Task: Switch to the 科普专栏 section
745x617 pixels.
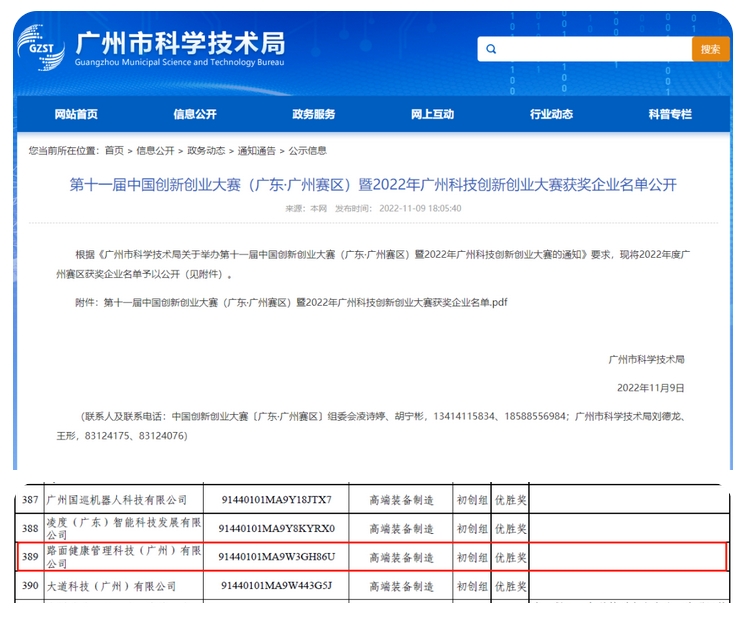Action: point(669,114)
